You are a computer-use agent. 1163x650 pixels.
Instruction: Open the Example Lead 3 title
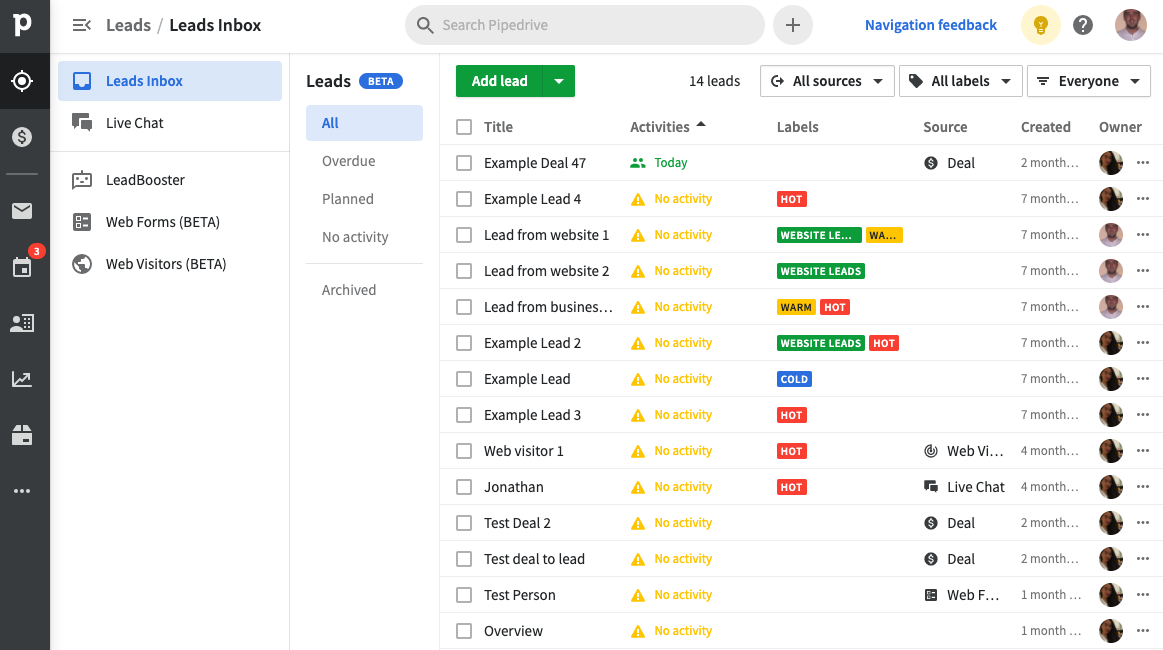(533, 415)
